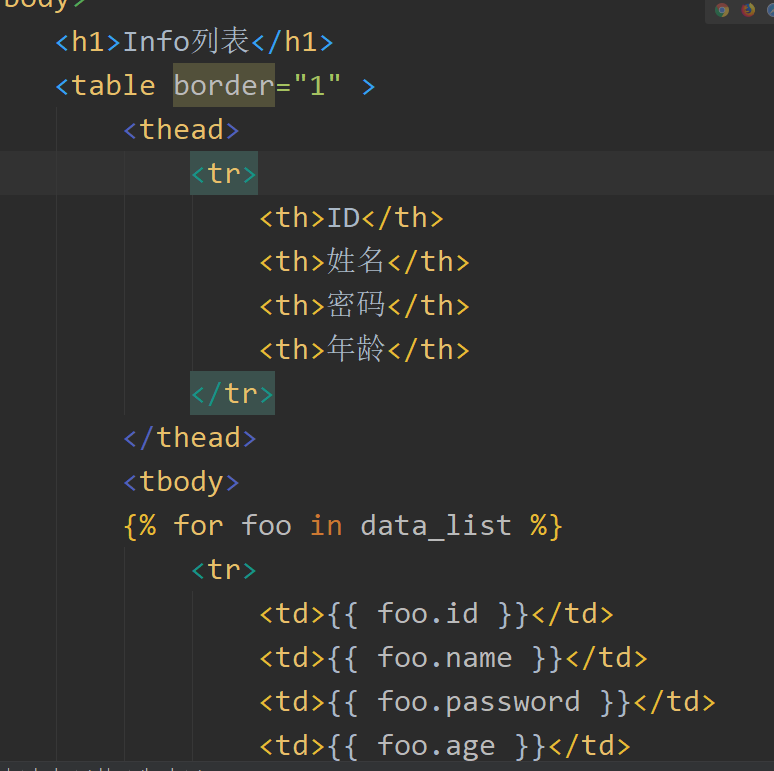Click the "1" border attribute value
The image size is (774, 771).
(317, 85)
